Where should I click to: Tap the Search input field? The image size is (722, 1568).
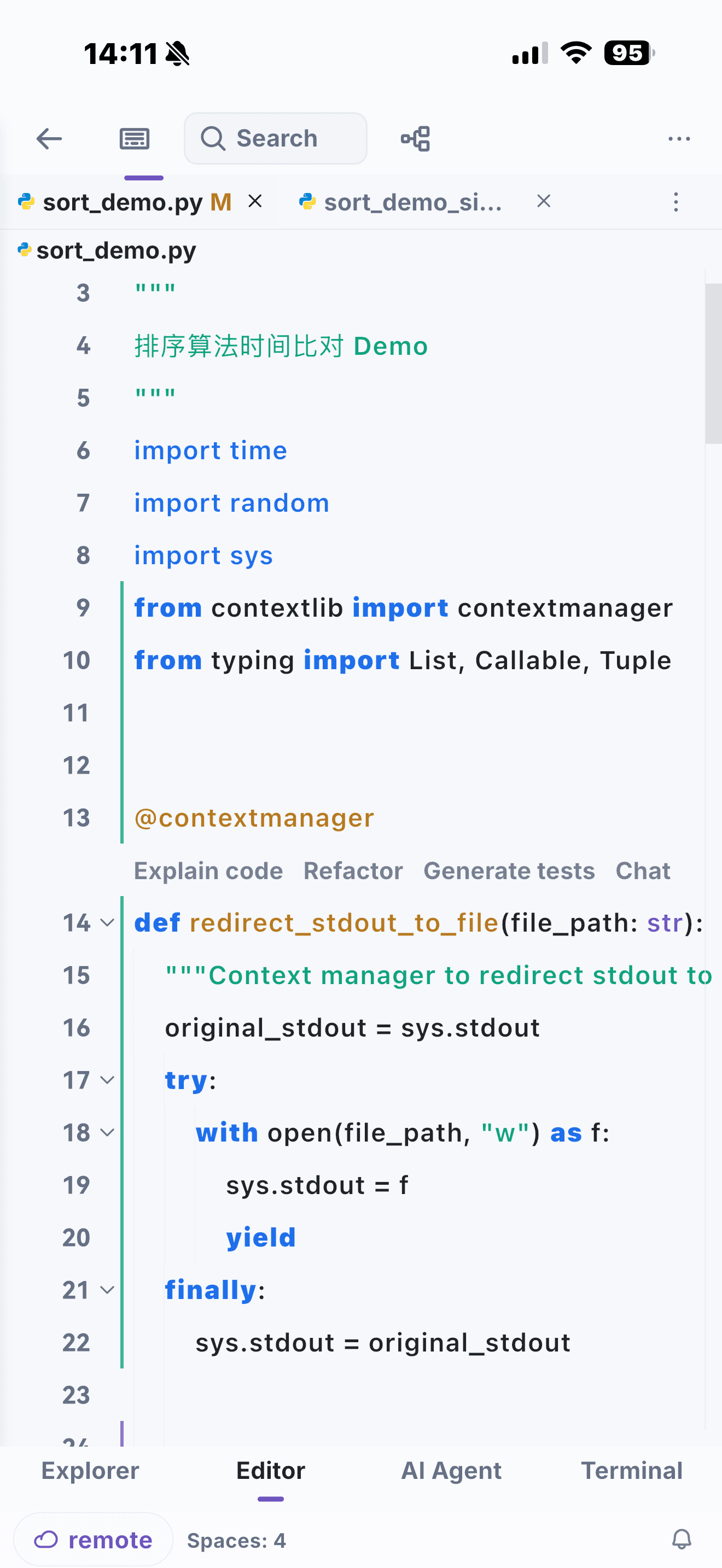(x=276, y=139)
